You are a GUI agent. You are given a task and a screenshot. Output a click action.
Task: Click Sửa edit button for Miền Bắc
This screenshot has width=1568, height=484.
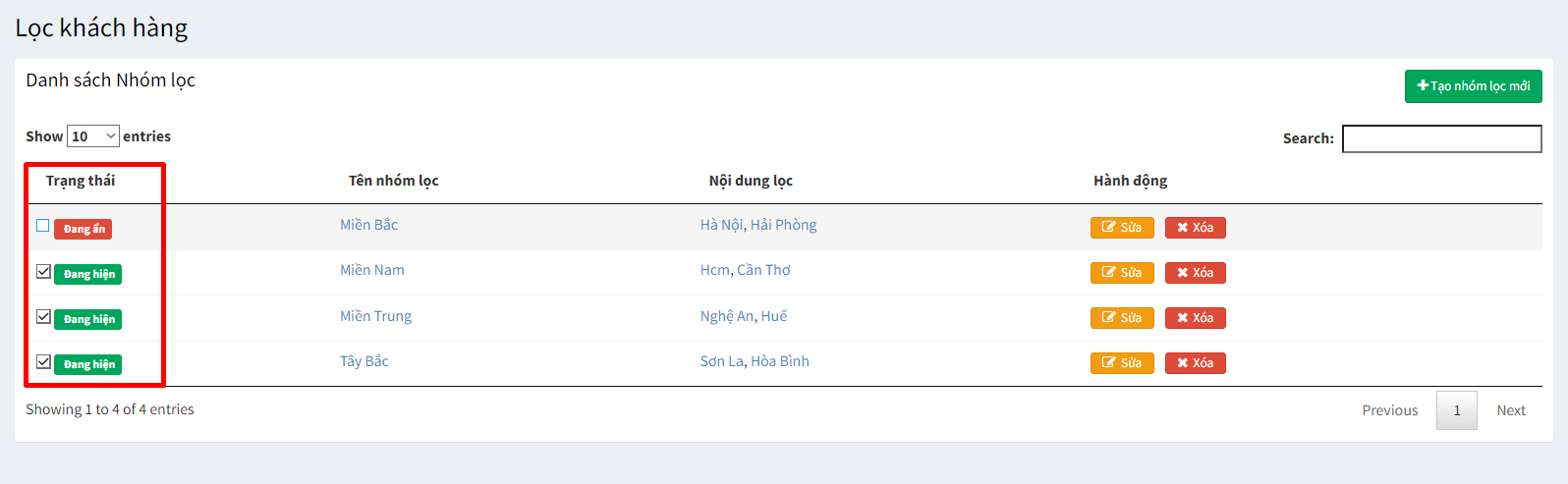tap(1122, 228)
